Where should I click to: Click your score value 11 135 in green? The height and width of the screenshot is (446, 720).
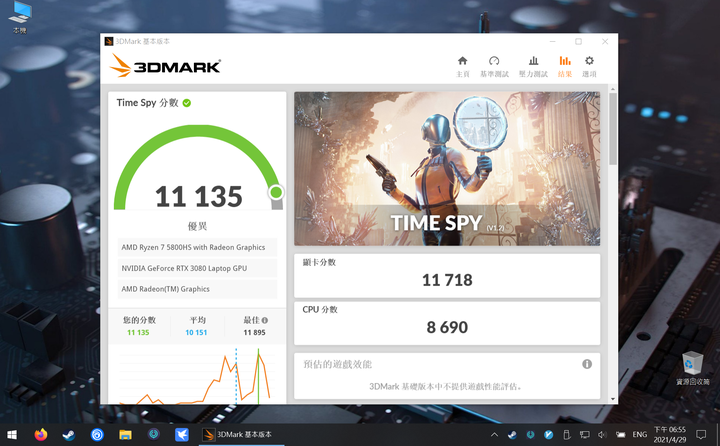click(x=138, y=333)
